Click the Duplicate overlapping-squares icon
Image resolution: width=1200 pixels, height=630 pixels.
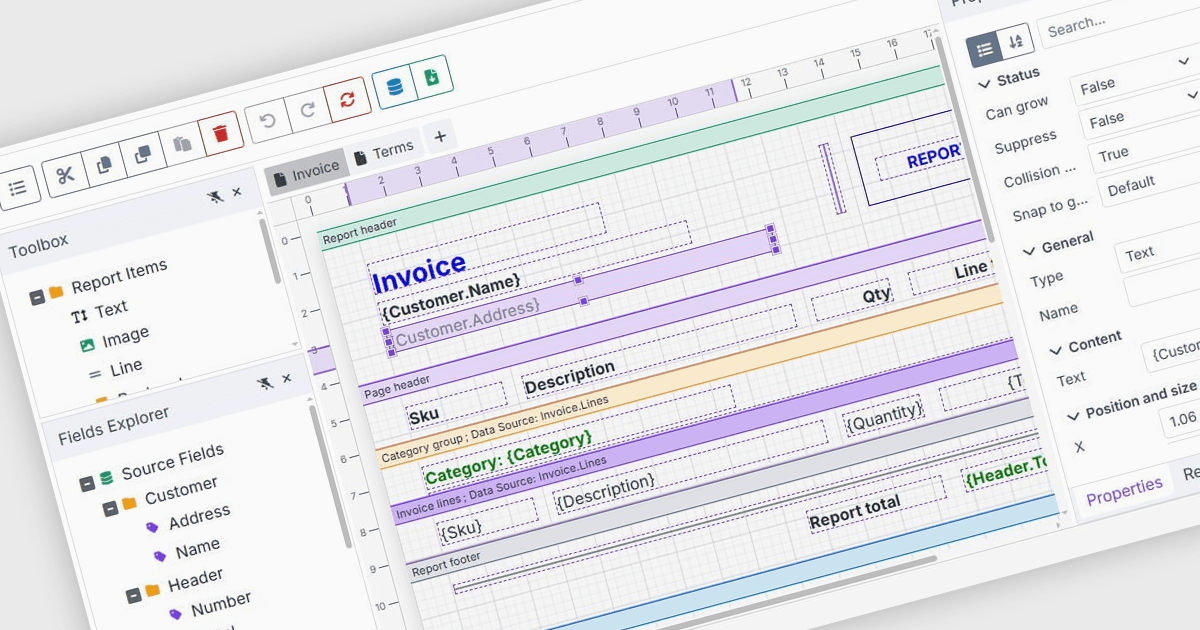pyautogui.click(x=142, y=155)
